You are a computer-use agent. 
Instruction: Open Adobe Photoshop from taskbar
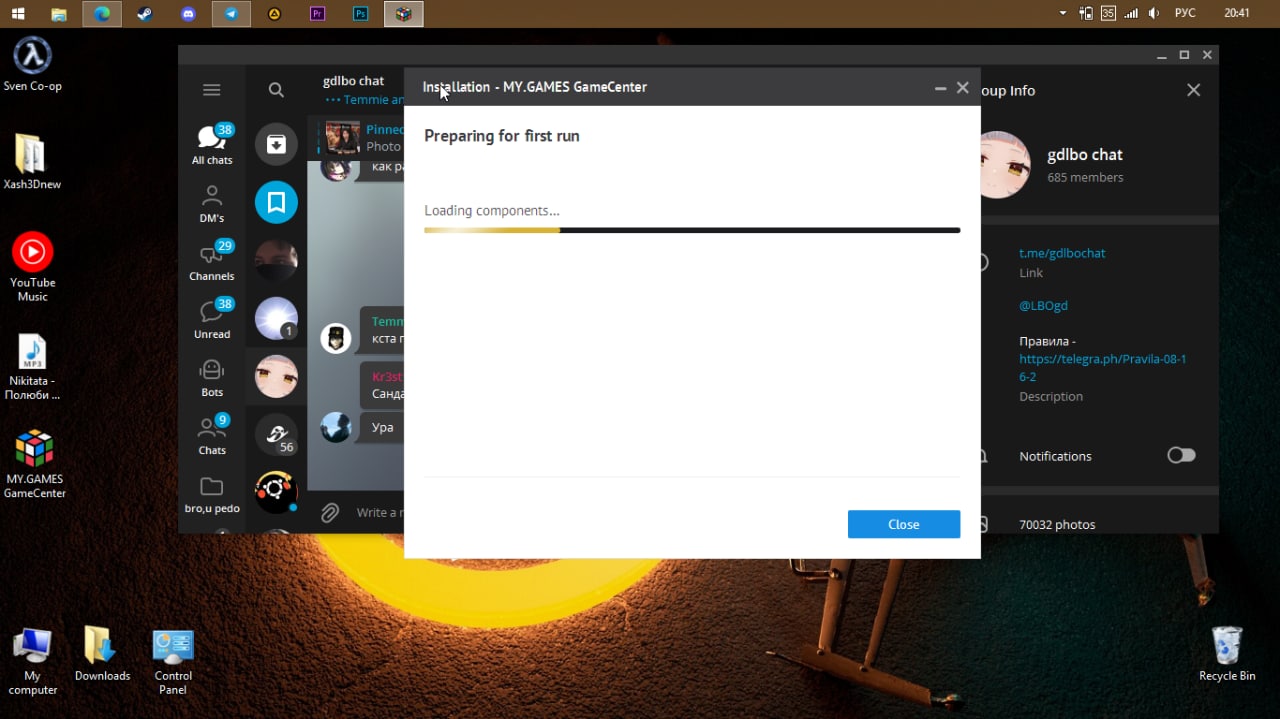pos(361,14)
